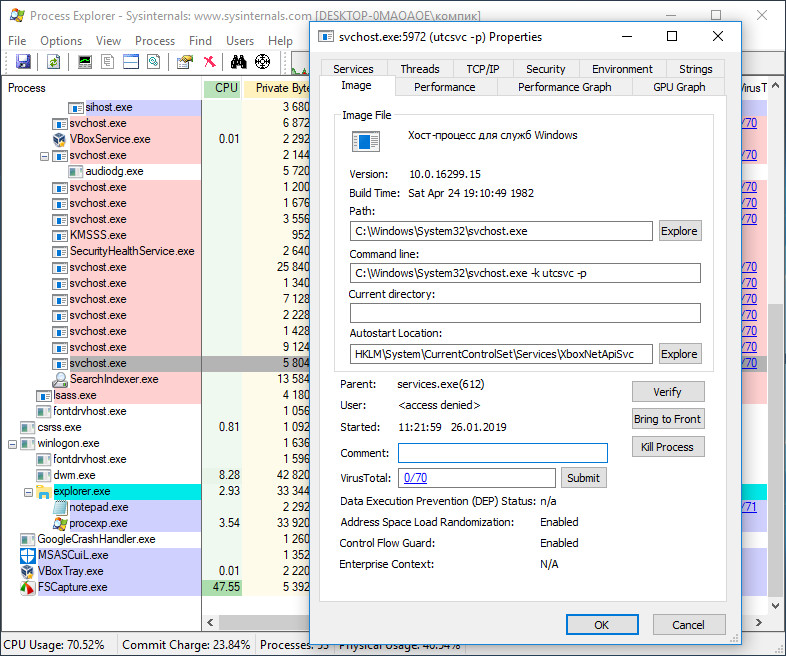Click the SearchIndexer.exe magnifier icon
This screenshot has height=656, width=786.
coord(60,379)
